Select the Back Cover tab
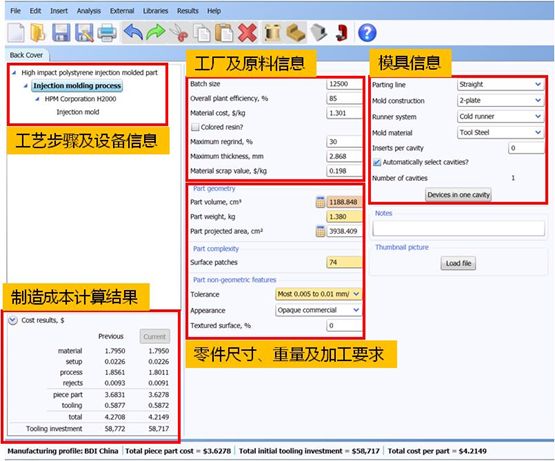Image resolution: width=555 pixels, height=461 pixels. pos(26,55)
